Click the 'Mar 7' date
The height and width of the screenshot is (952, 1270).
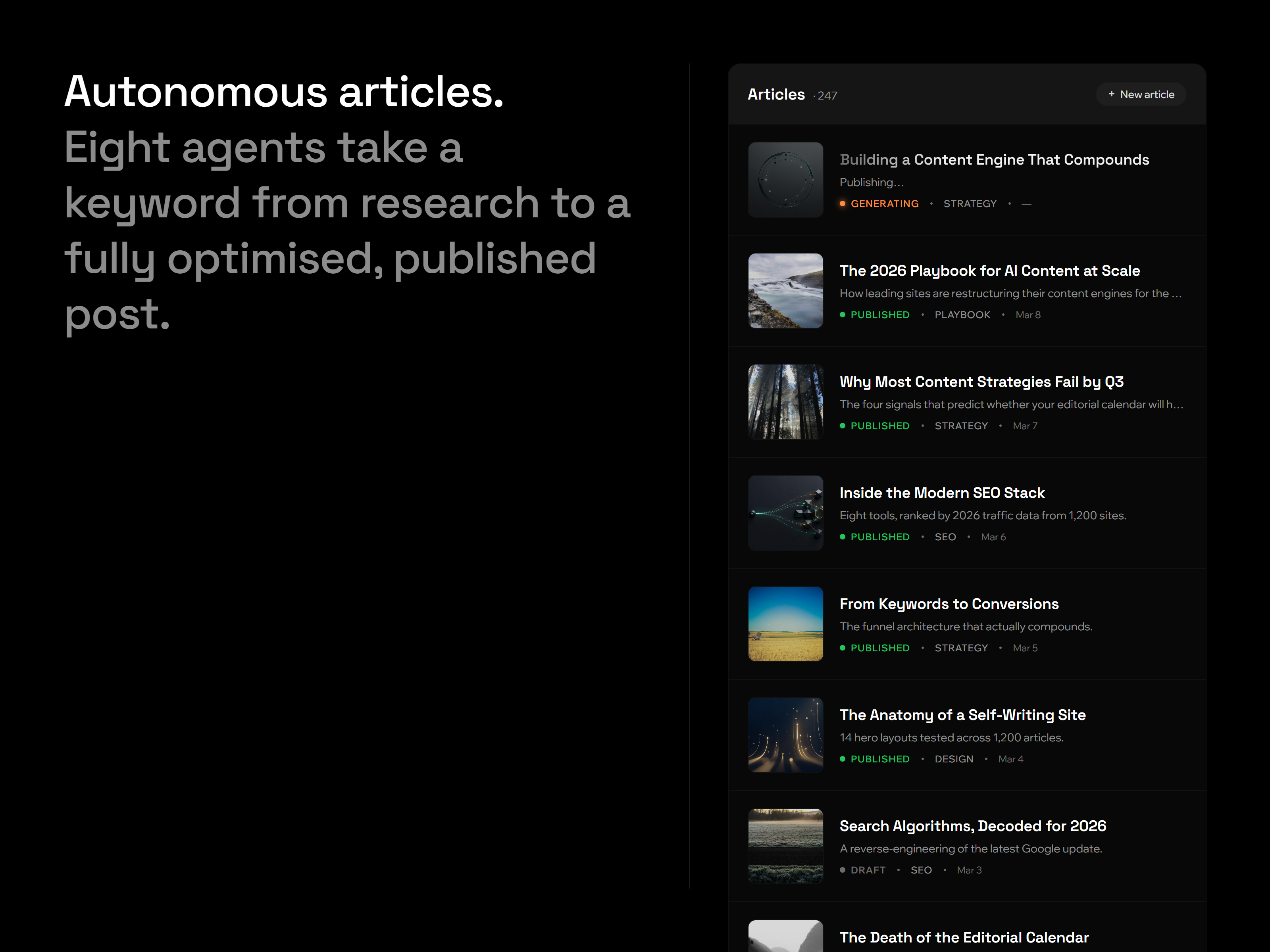1025,426
